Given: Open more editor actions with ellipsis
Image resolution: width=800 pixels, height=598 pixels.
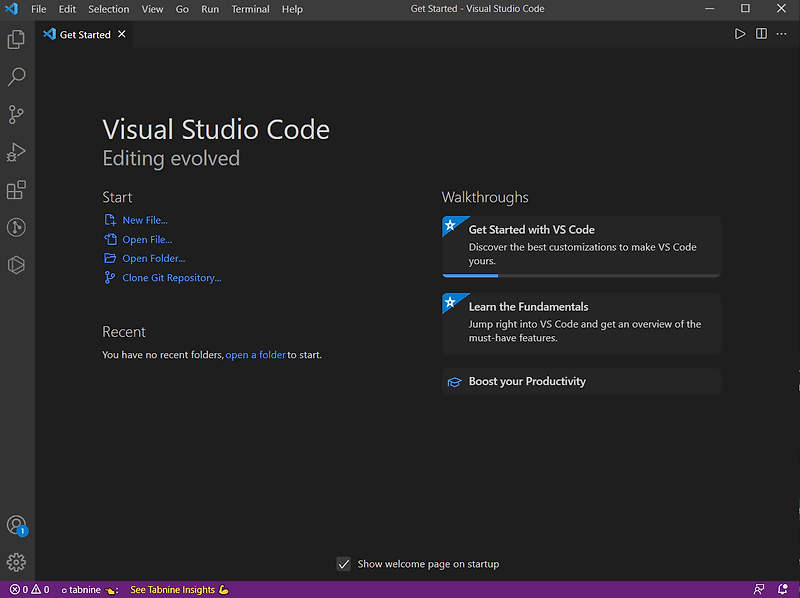Looking at the screenshot, I should click(x=781, y=33).
